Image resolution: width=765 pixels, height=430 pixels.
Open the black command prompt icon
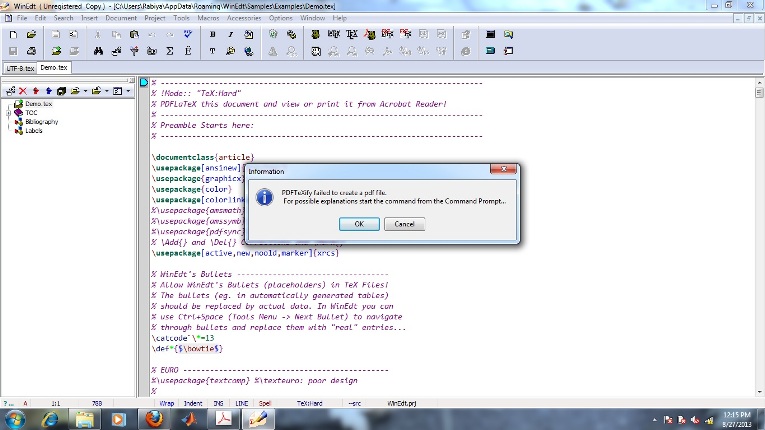tap(490, 34)
